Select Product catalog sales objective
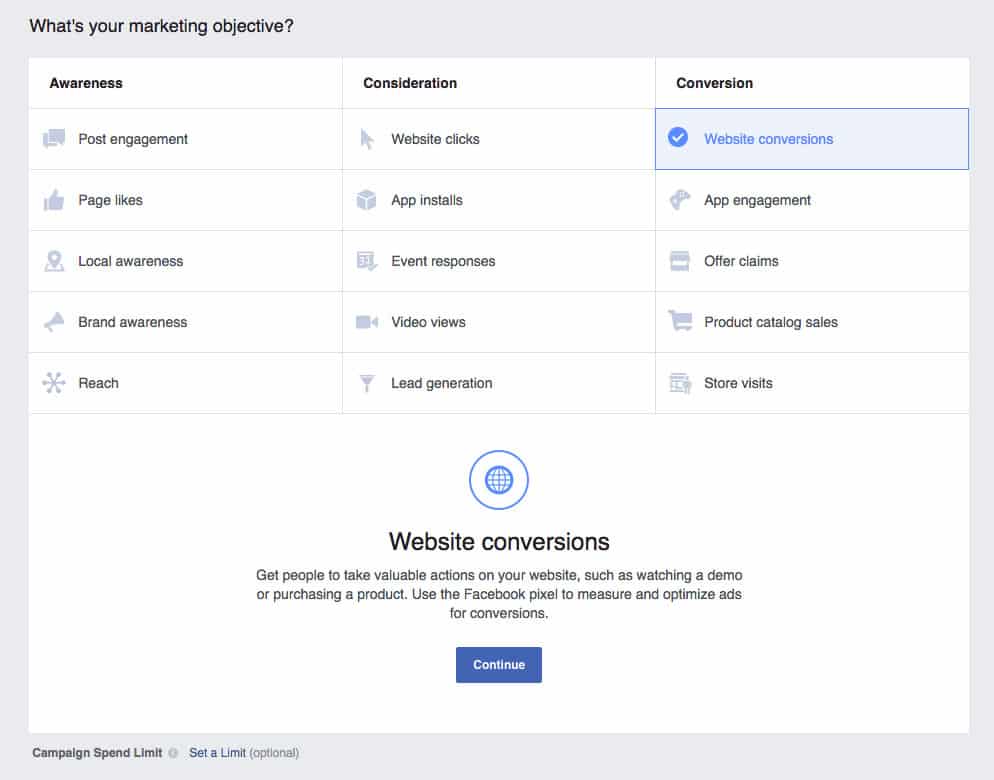Viewport: 994px width, 780px height. (812, 322)
